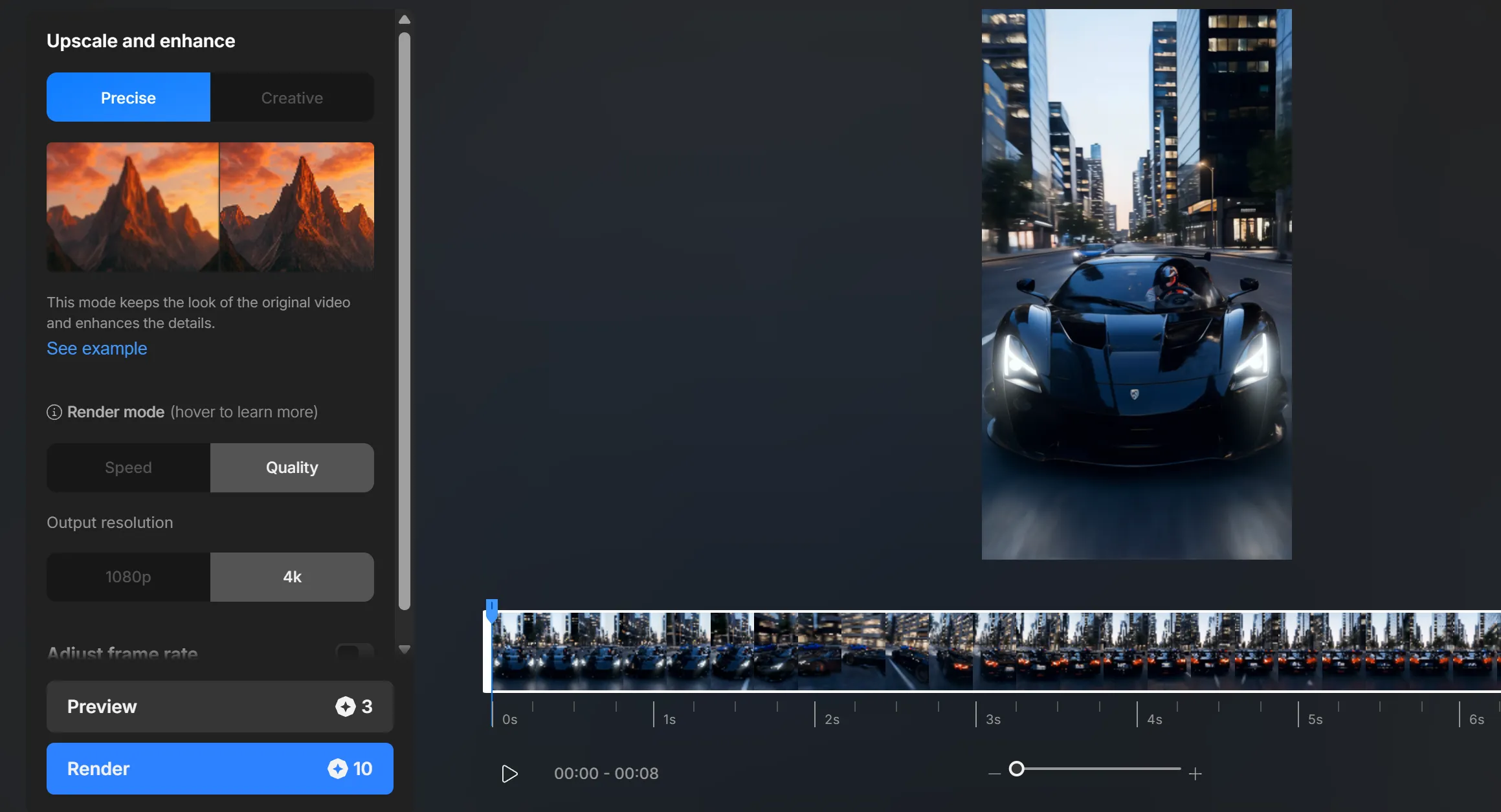
Task: Select Quality render mode
Action: click(292, 468)
